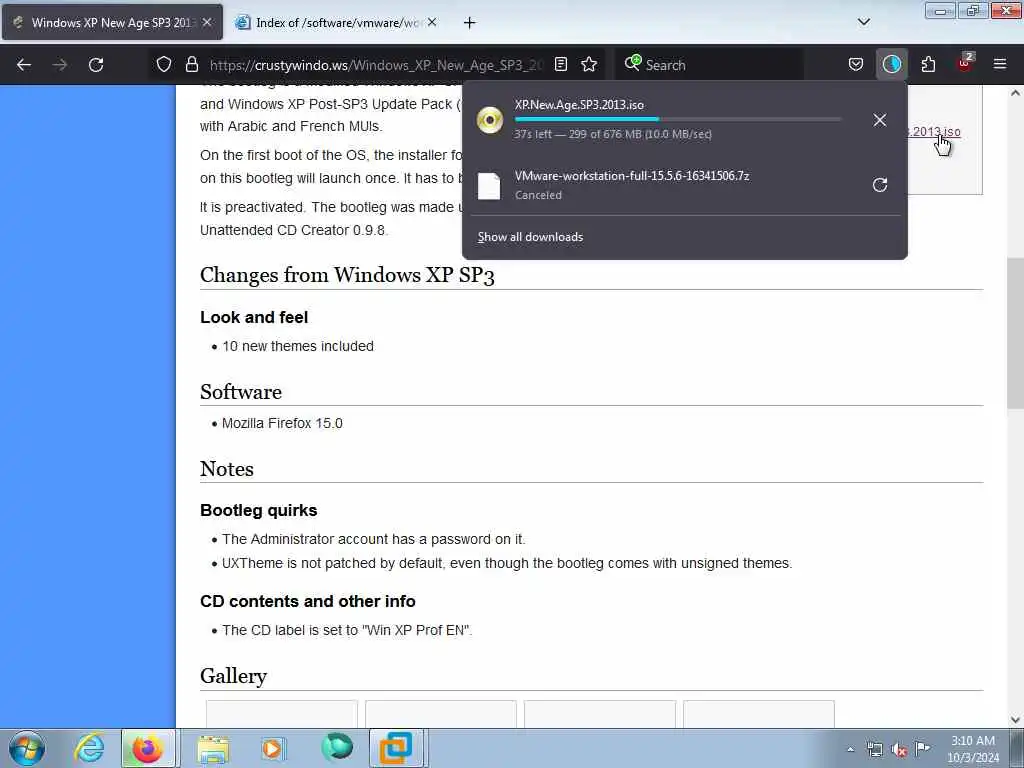This screenshot has width=1024, height=768.
Task: Click the VMware 7z file icon
Action: coord(489,186)
